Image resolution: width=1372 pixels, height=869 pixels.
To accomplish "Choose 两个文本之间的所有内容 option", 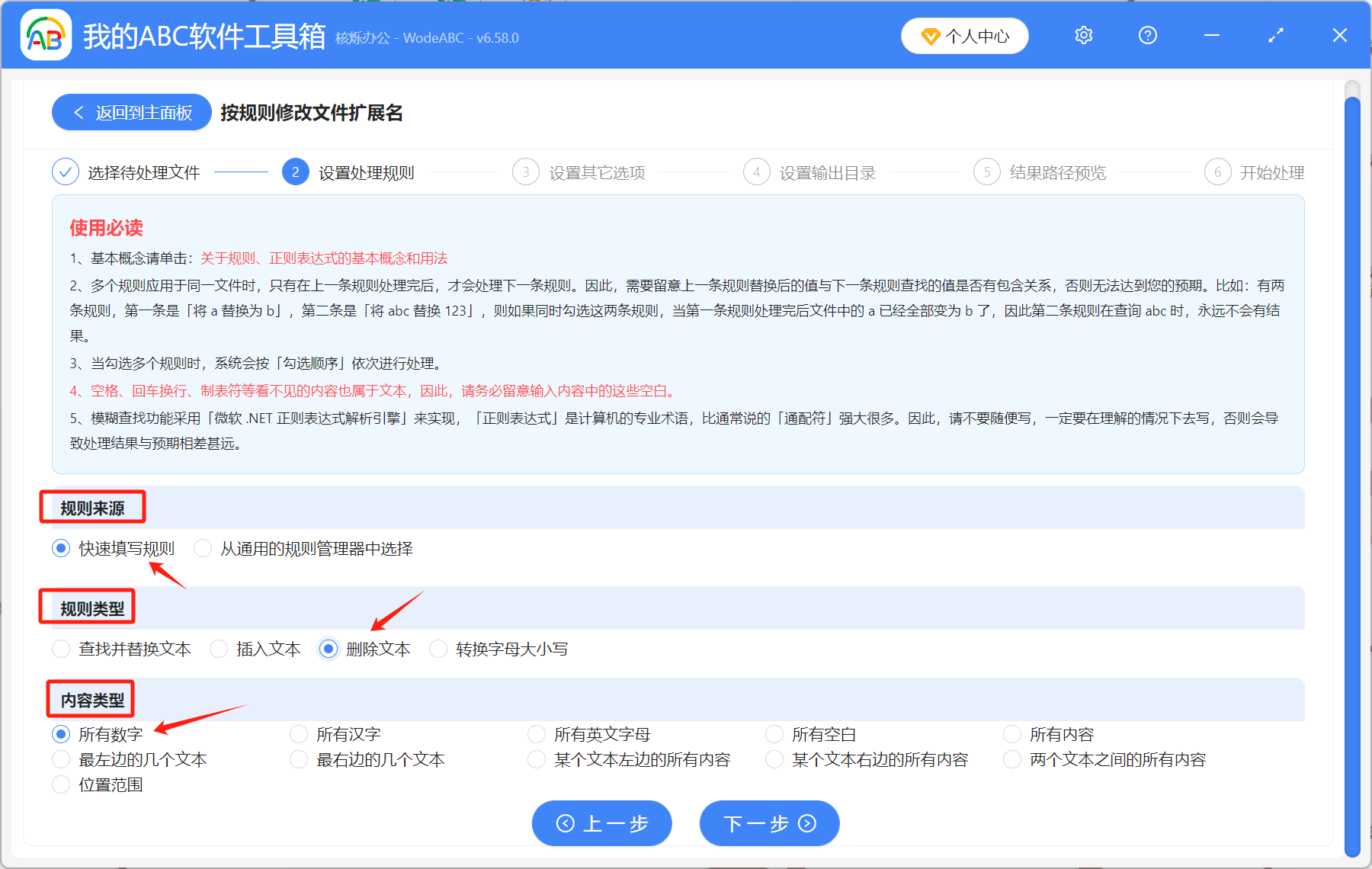I will click(1011, 759).
